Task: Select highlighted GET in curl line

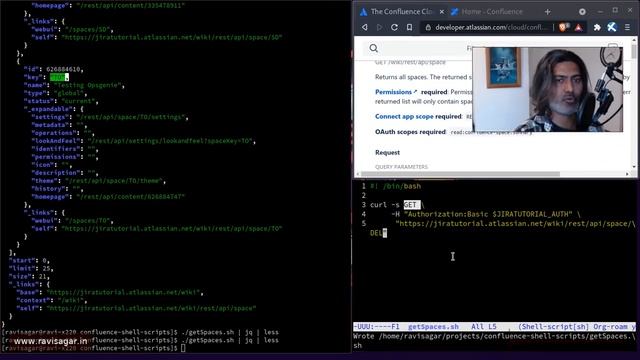Action: pyautogui.click(x=411, y=205)
